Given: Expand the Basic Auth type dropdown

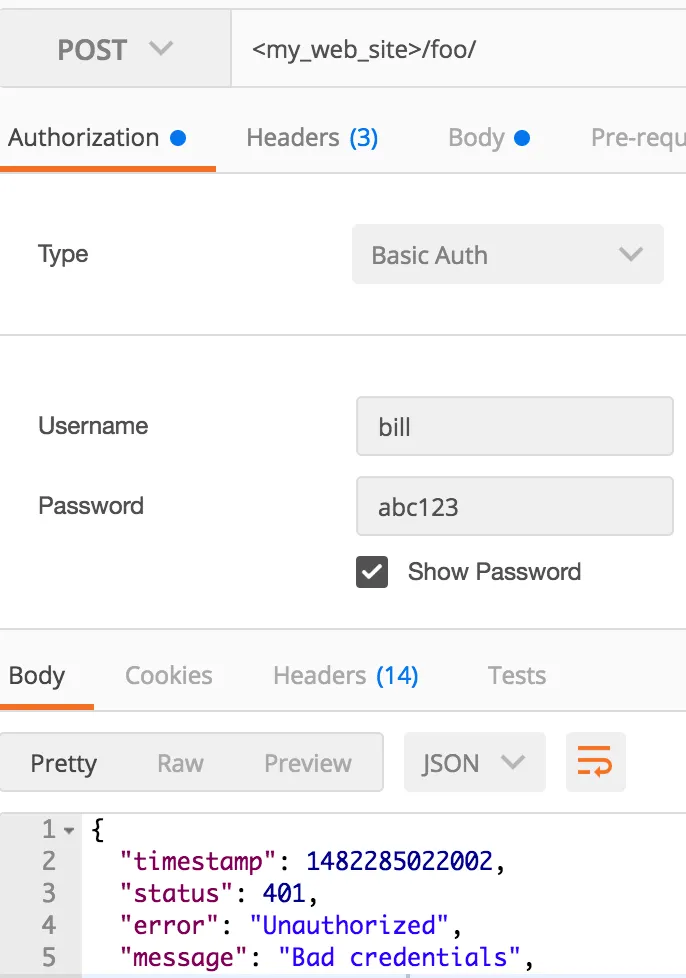Looking at the screenshot, I should point(507,255).
